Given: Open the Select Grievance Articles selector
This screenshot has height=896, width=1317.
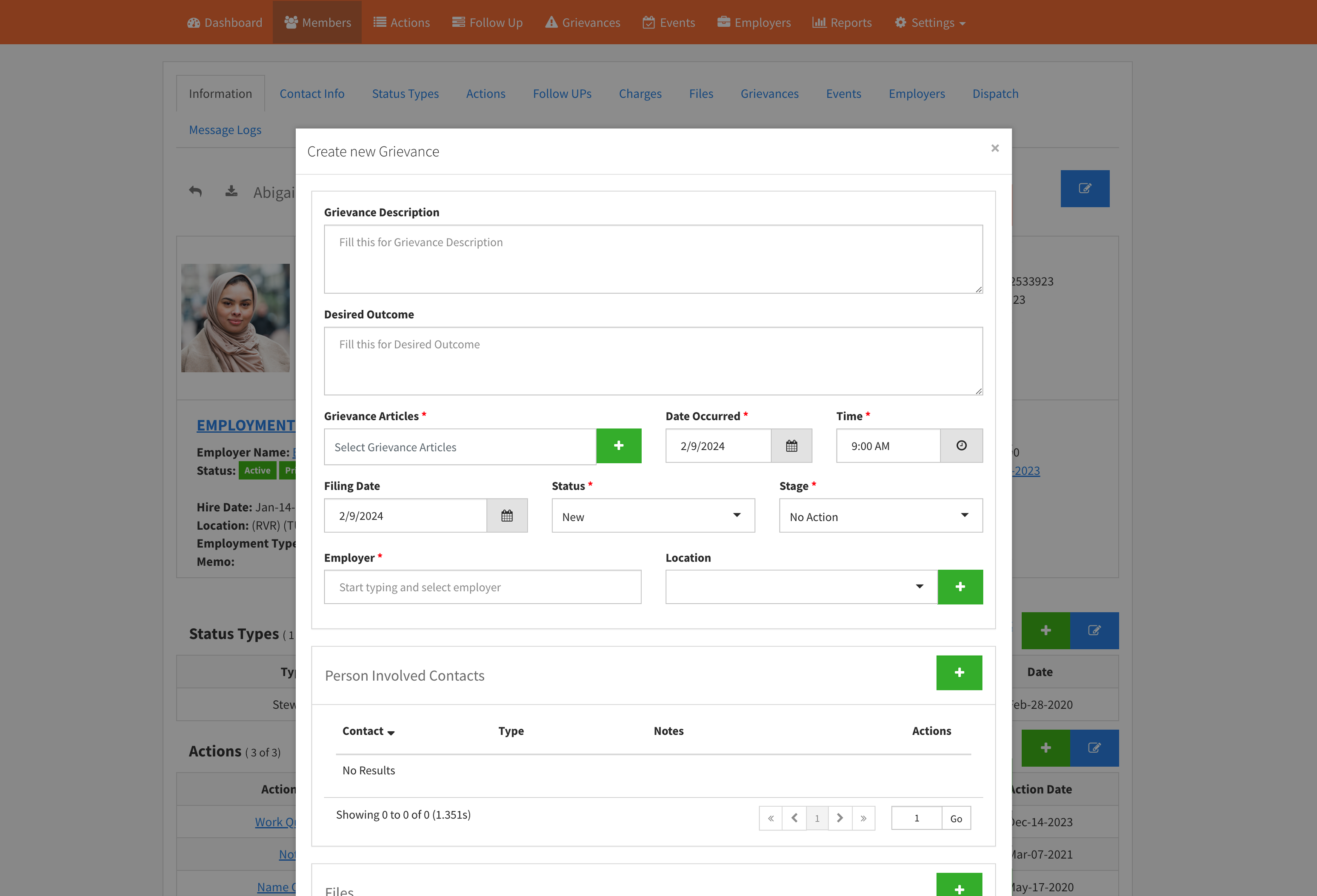Looking at the screenshot, I should (460, 447).
